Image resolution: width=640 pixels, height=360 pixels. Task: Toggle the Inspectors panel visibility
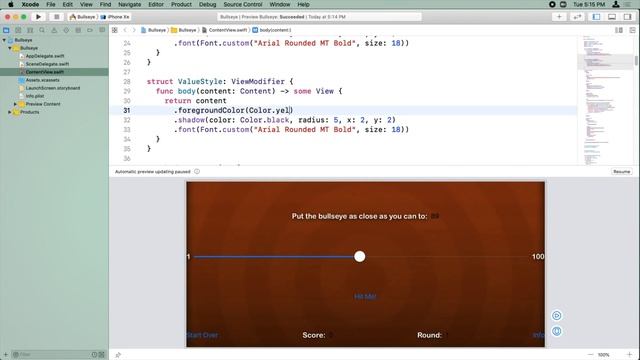(627, 17)
